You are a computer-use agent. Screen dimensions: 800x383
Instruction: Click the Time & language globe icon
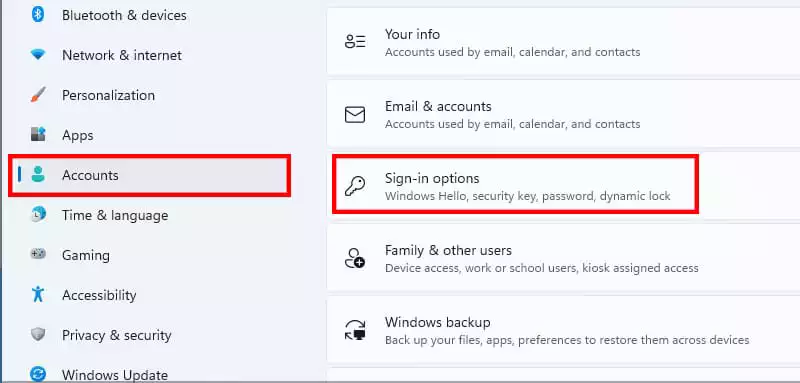coord(38,215)
